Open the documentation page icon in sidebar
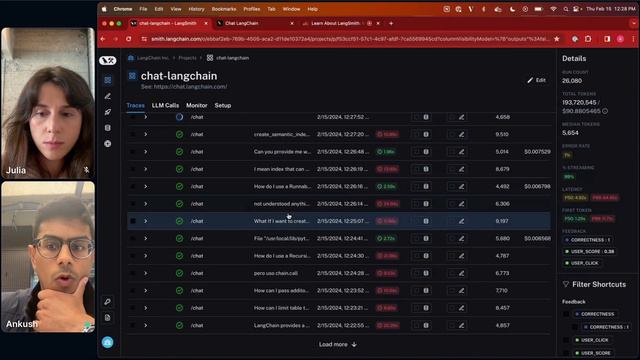This screenshot has width=640, height=360. (108, 318)
